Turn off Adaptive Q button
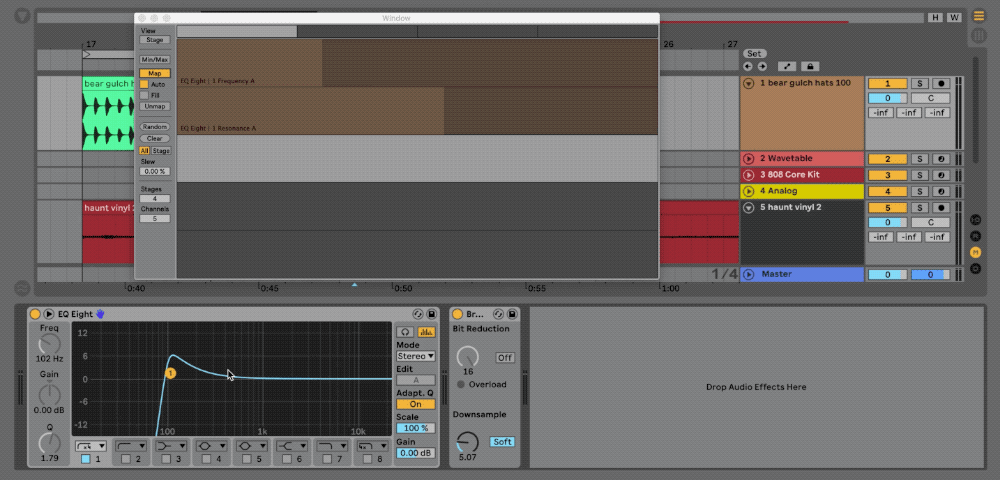The image size is (1000, 480). [x=415, y=404]
